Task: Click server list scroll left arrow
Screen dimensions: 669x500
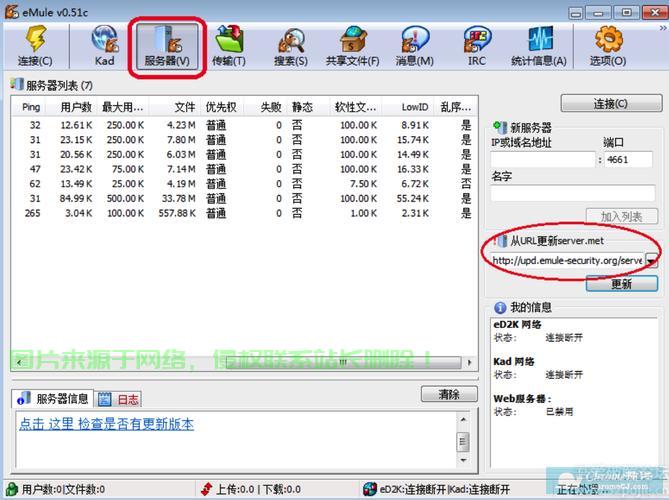Action: click(x=19, y=362)
